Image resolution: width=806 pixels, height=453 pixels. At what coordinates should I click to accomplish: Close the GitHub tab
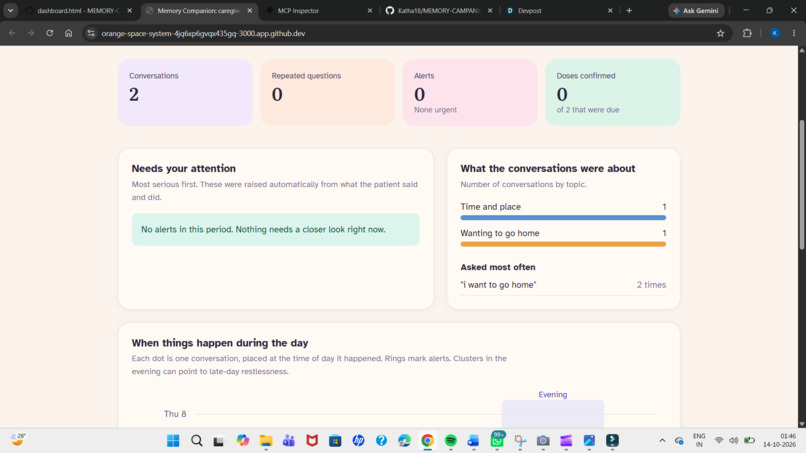(490, 10)
